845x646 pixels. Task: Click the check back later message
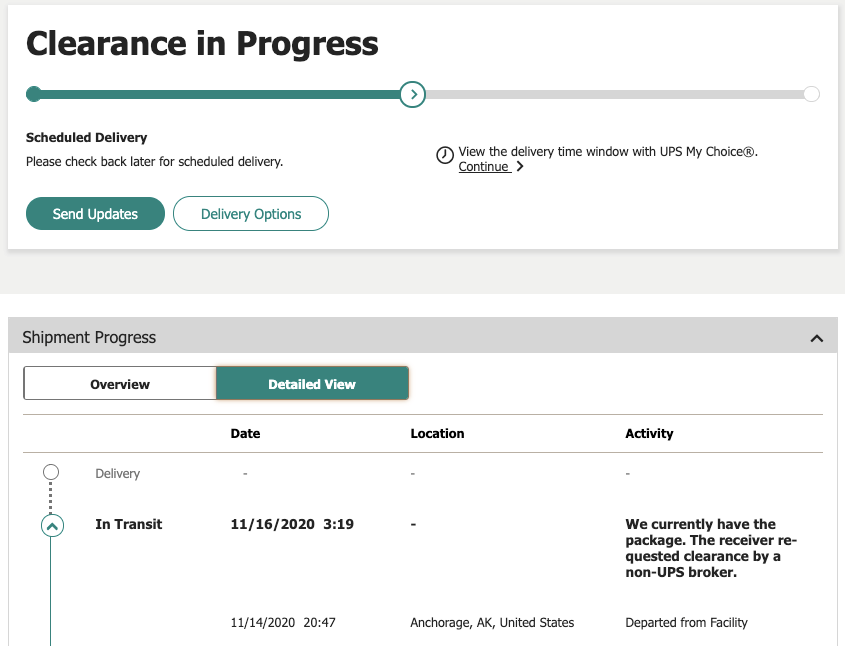(x=154, y=162)
